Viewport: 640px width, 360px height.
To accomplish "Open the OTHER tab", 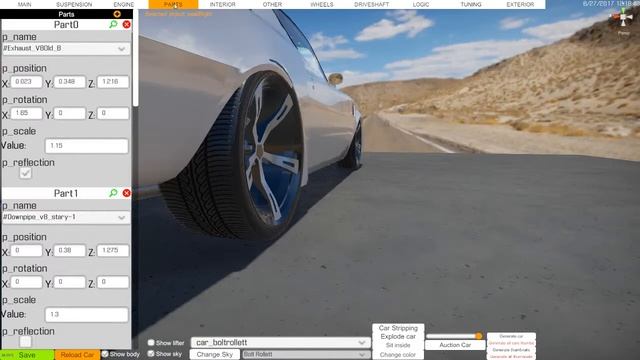I will coord(272,4).
